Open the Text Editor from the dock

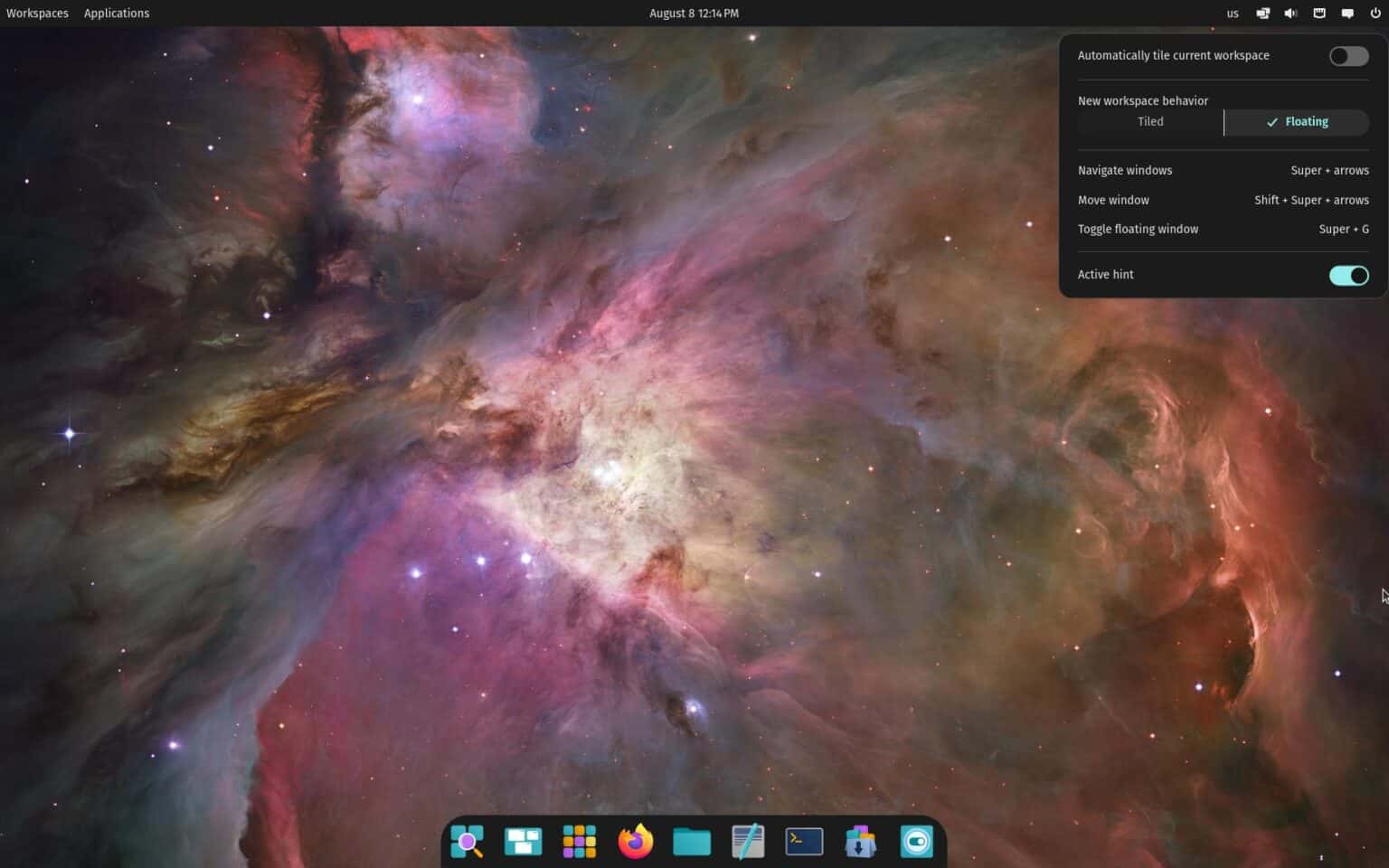tap(748, 841)
